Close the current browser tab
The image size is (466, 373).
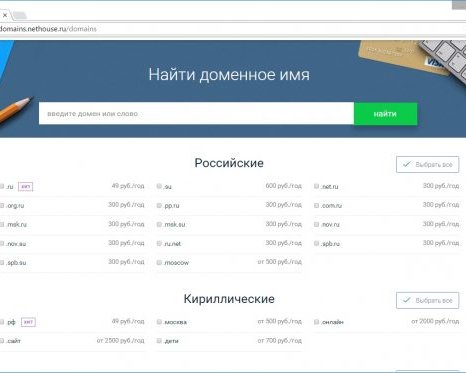tap(5, 15)
